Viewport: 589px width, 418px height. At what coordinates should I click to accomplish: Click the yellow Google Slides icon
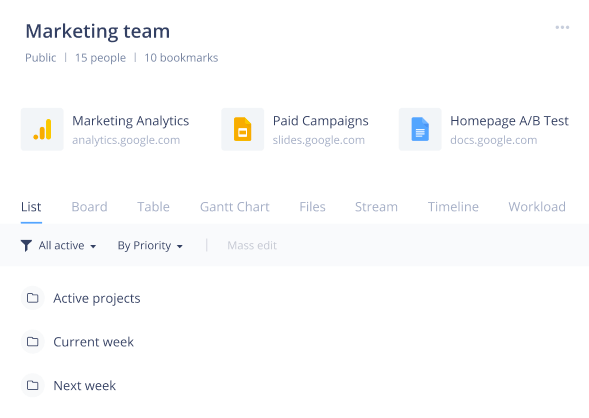(243, 130)
